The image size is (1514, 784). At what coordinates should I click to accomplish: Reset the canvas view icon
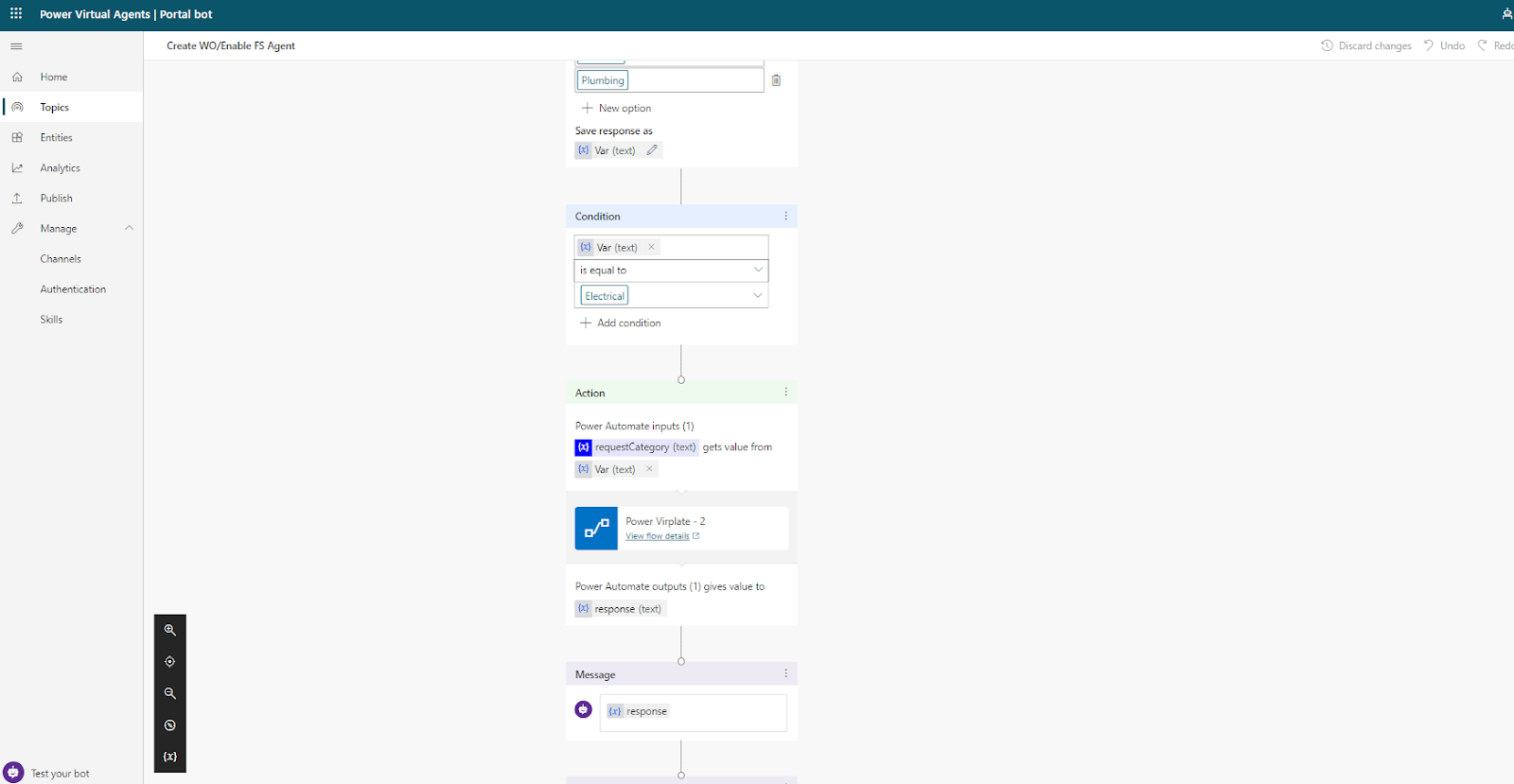click(170, 725)
